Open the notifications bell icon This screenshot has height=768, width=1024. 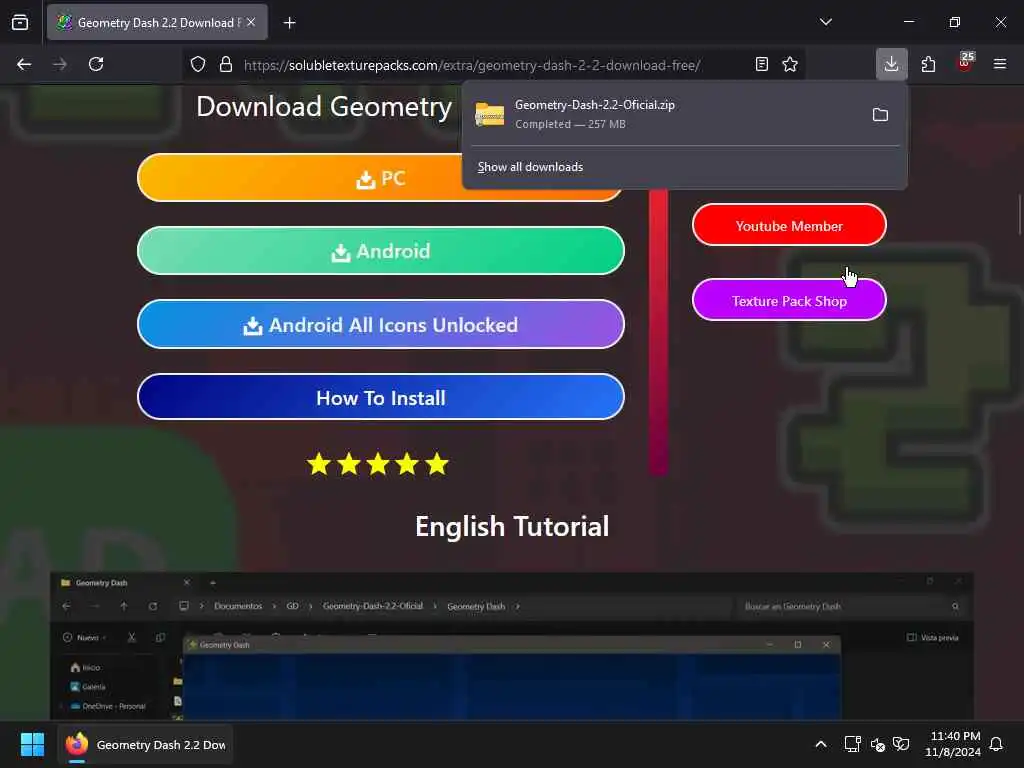997,744
